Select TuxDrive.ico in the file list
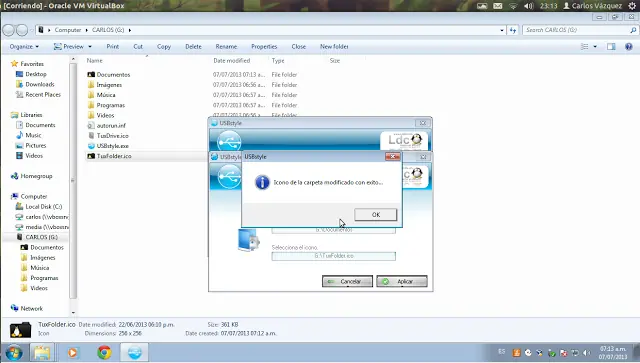The image size is (640, 363). point(112,136)
